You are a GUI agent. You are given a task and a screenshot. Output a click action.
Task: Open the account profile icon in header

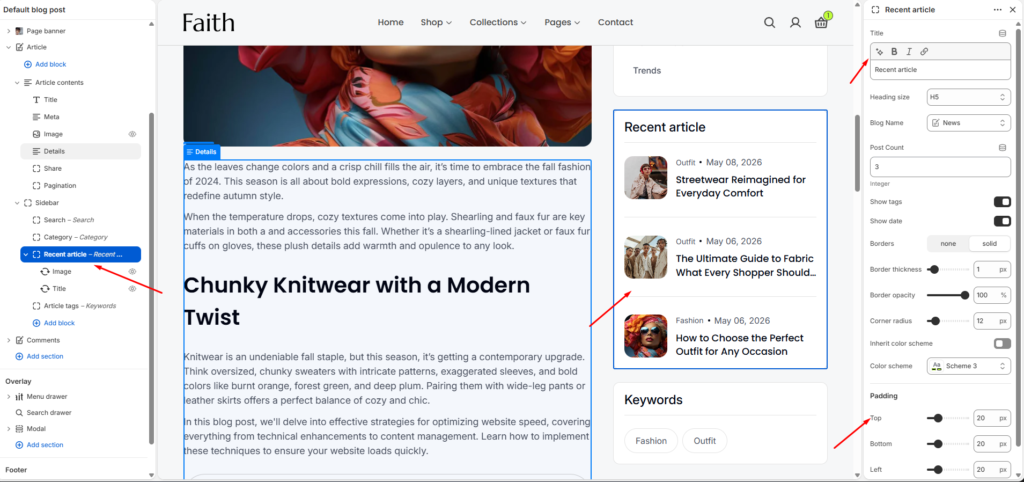795,22
